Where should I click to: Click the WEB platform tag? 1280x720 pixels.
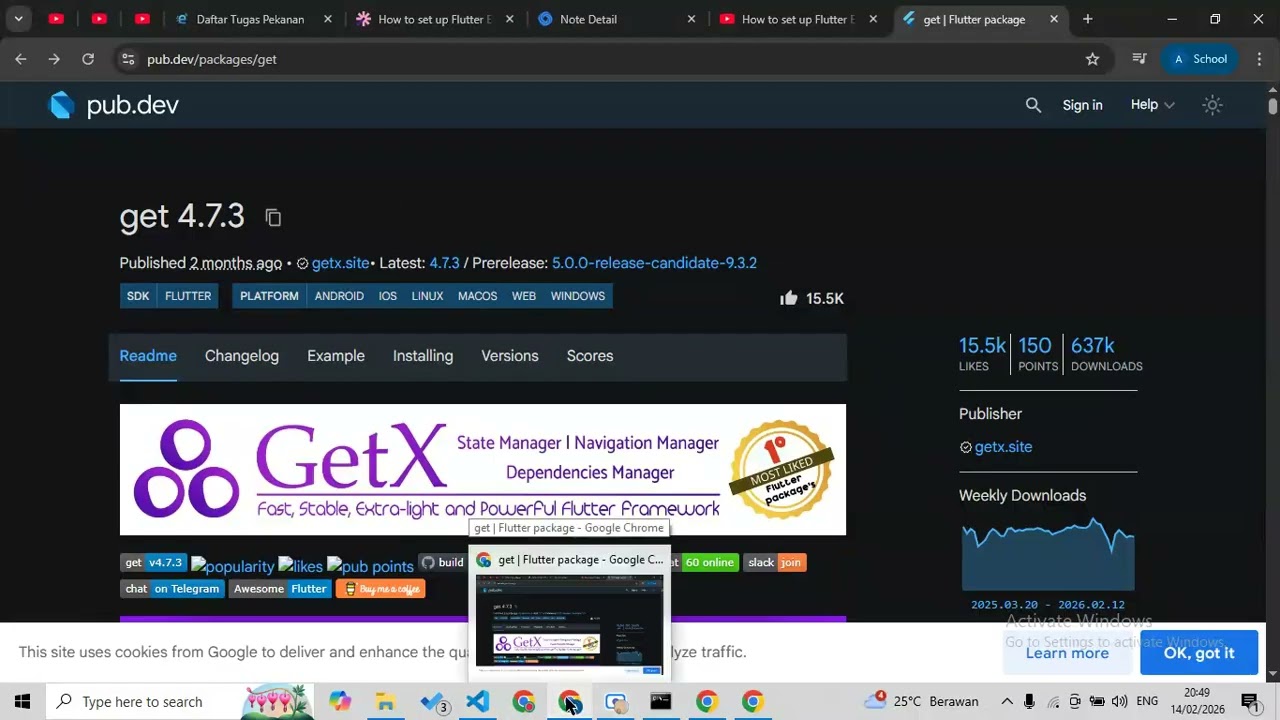[524, 296]
